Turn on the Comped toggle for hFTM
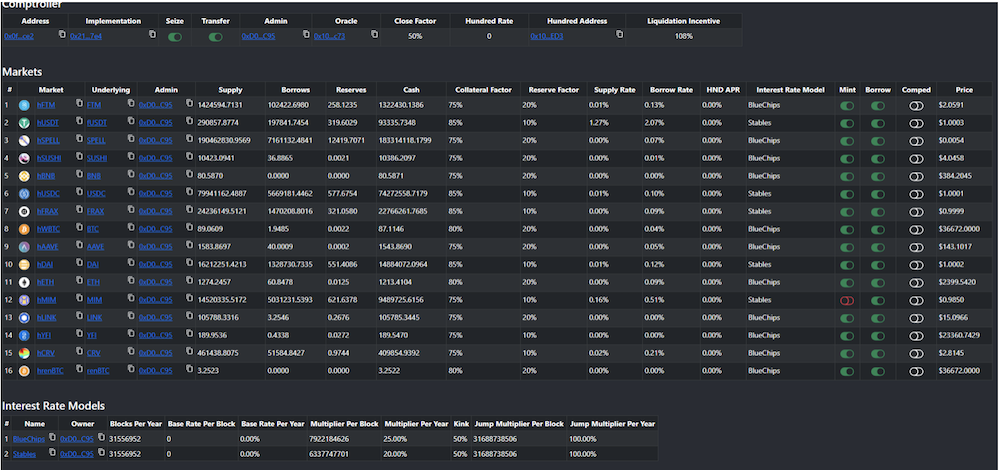The height and width of the screenshot is (470, 1000). tap(916, 106)
